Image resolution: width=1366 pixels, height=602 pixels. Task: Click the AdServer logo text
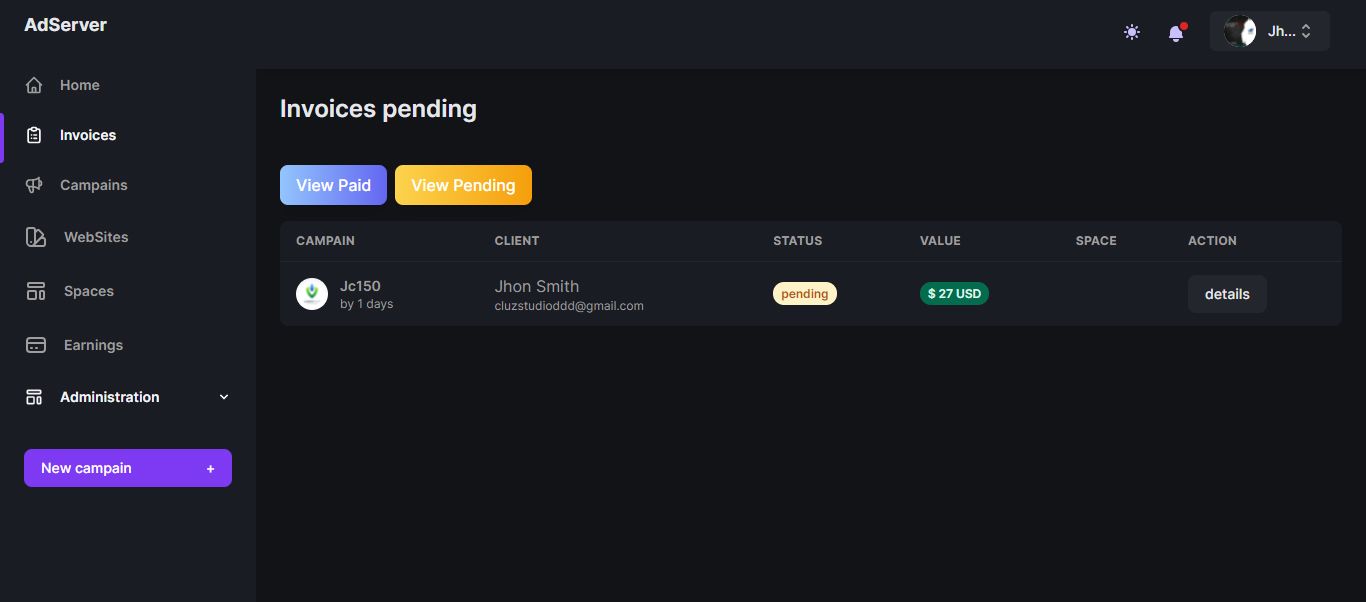65,25
